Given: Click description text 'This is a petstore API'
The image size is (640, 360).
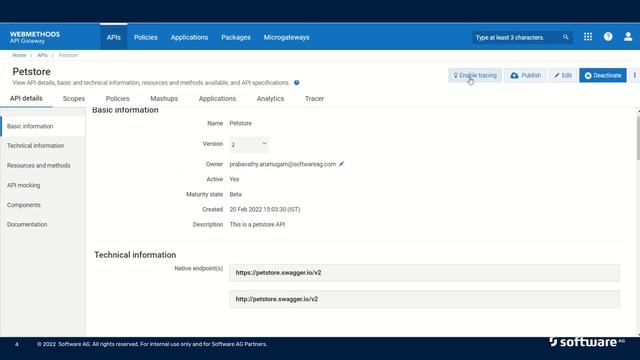Looking at the screenshot, I should pos(257,224).
